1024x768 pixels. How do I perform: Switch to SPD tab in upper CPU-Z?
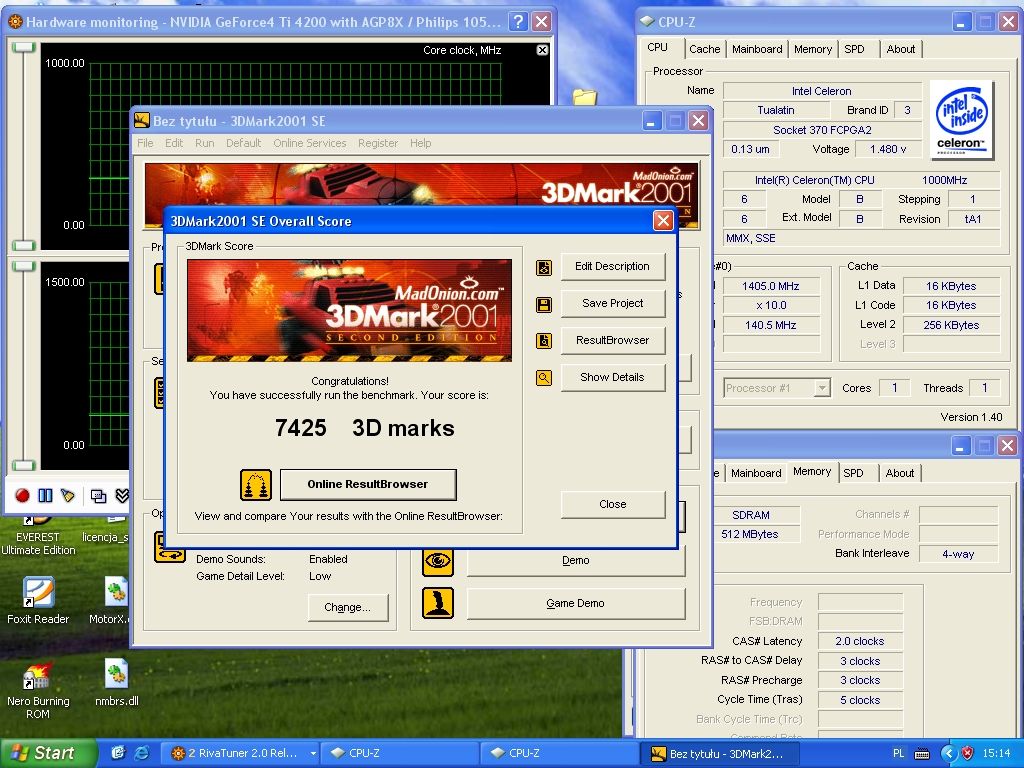[854, 49]
